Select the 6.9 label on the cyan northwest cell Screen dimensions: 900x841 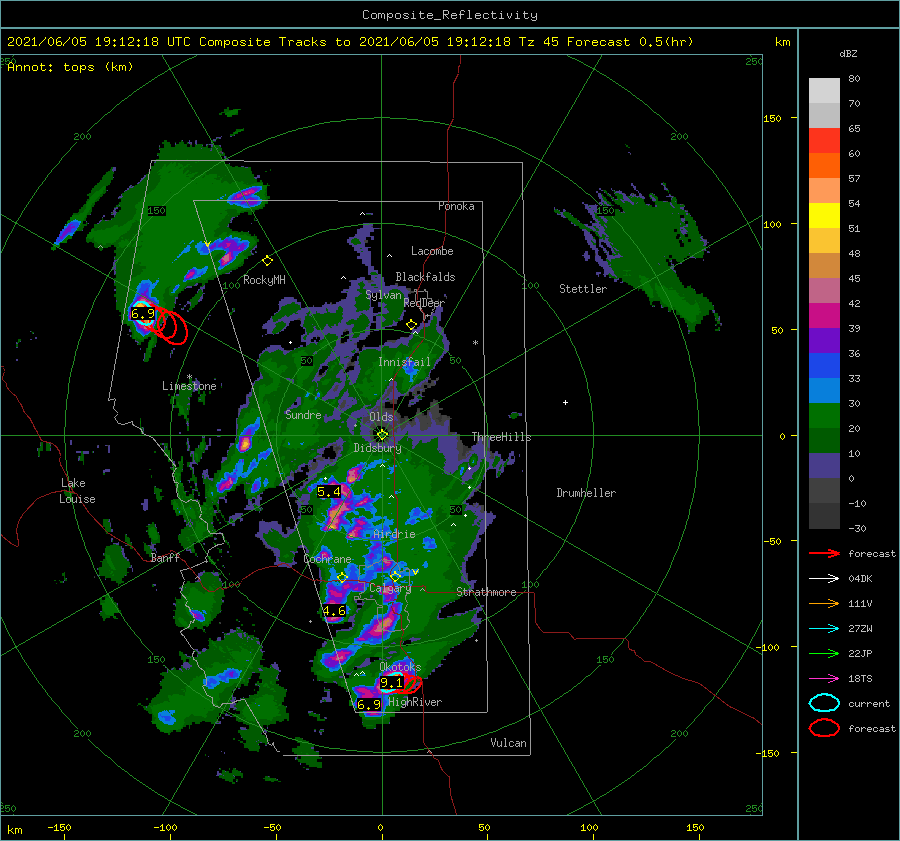point(143,313)
